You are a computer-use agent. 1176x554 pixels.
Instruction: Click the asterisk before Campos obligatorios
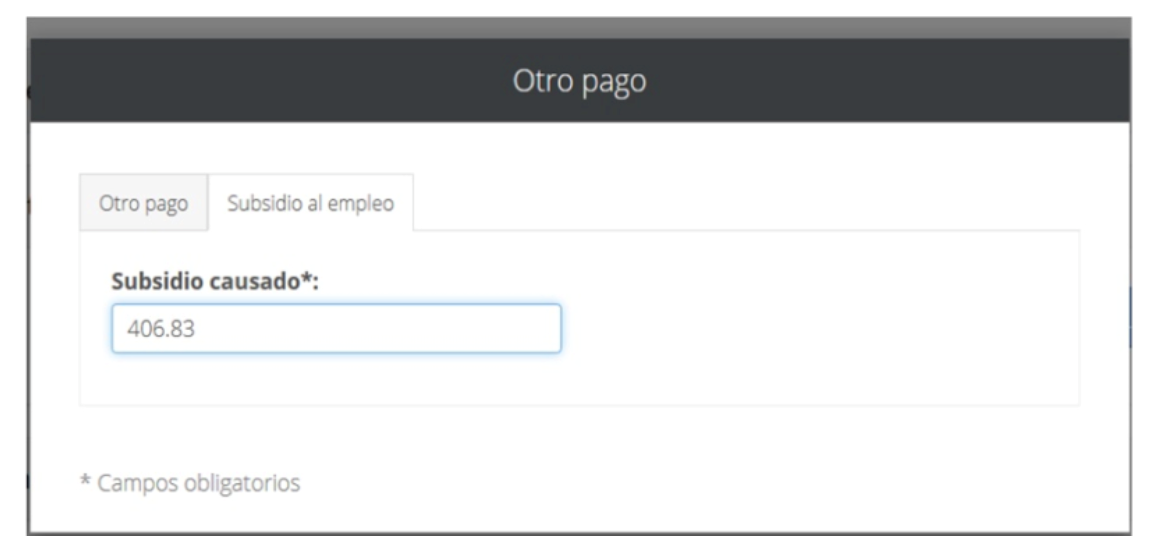tap(84, 482)
